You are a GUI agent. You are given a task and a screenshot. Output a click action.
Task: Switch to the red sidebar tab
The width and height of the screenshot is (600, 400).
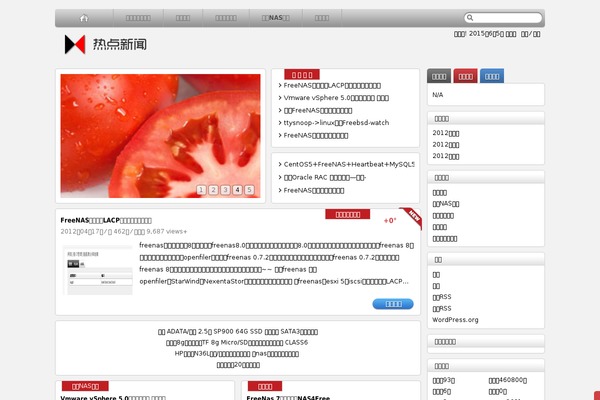[465, 76]
